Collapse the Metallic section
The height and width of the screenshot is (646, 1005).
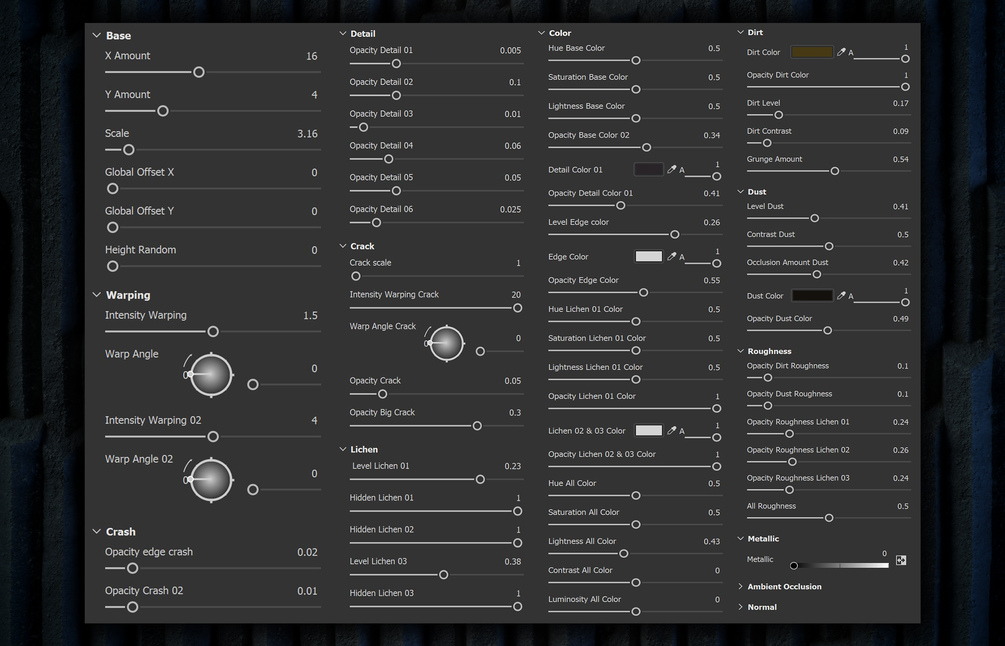tap(740, 538)
